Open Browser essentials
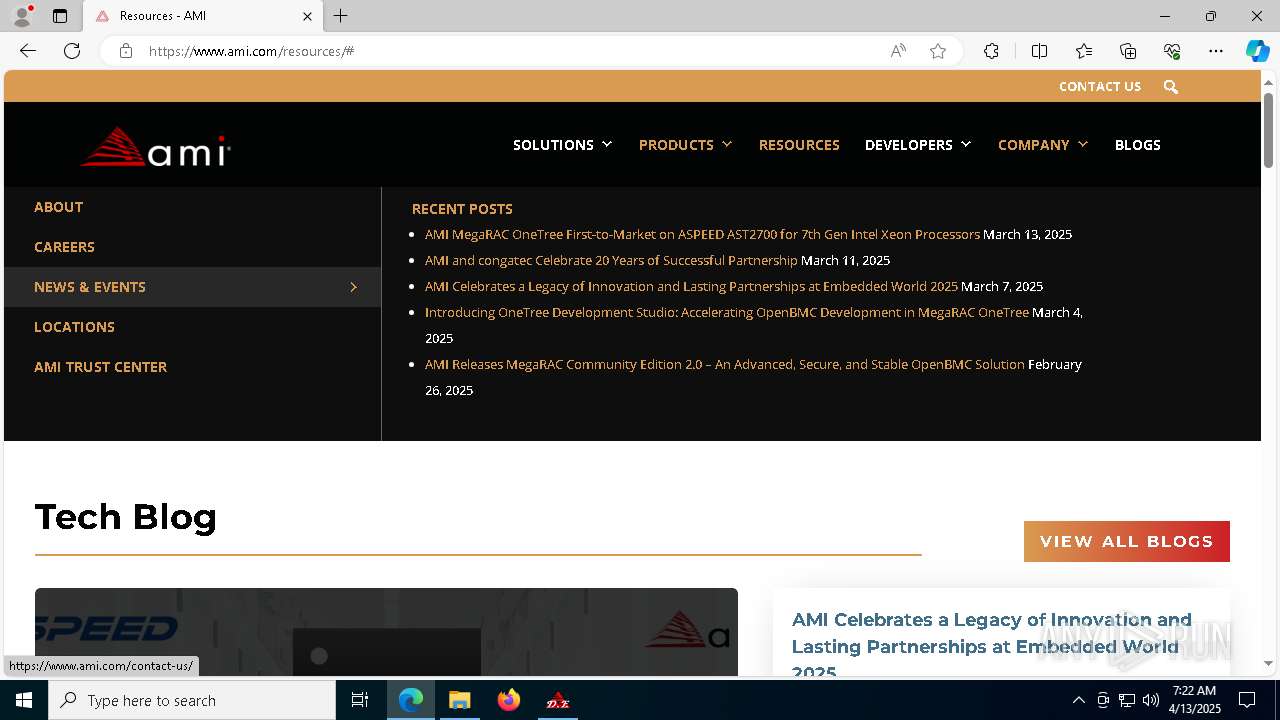 [x=1172, y=51]
